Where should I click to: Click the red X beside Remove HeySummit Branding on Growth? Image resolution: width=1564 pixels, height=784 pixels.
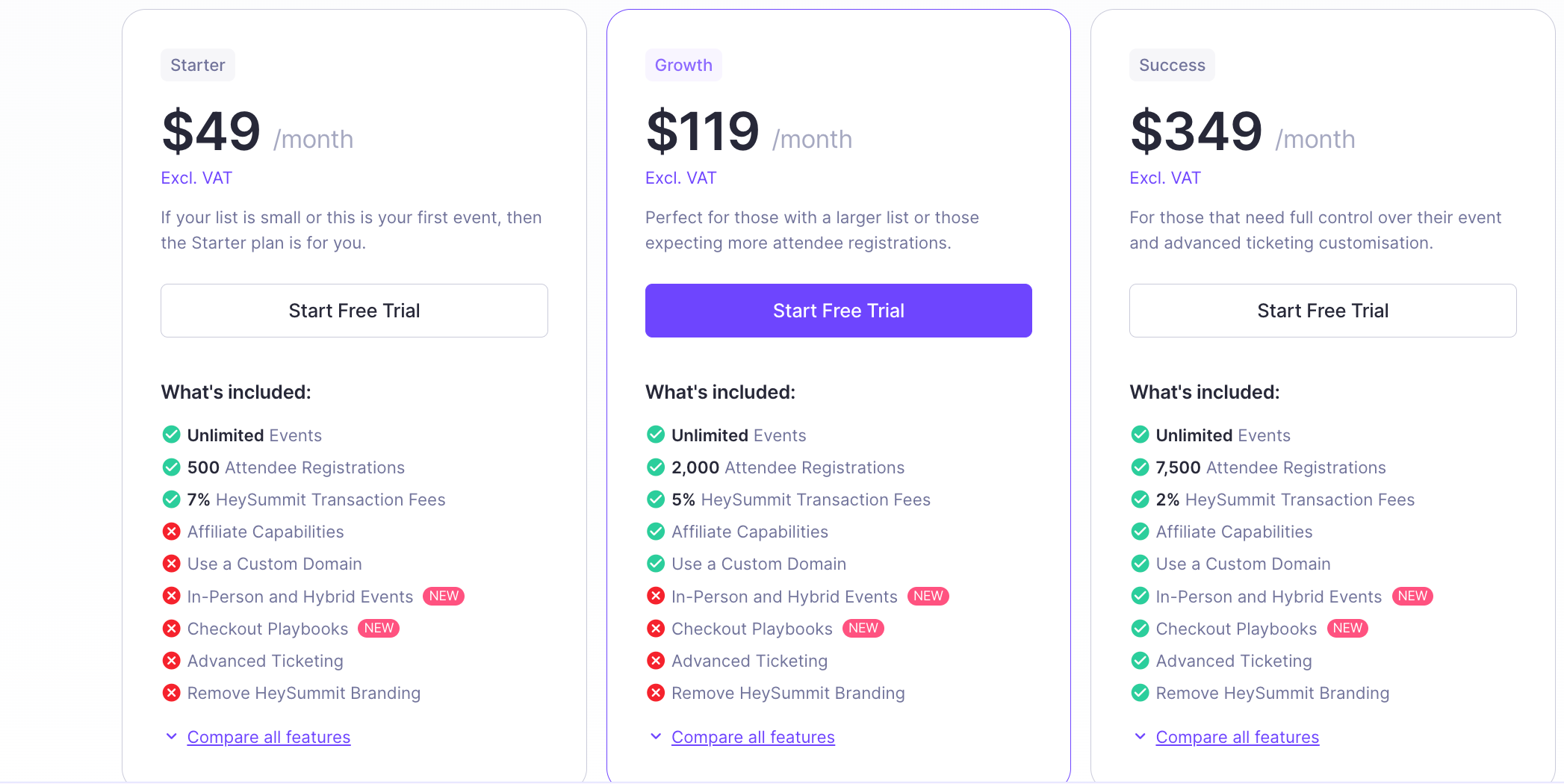pyautogui.click(x=656, y=692)
